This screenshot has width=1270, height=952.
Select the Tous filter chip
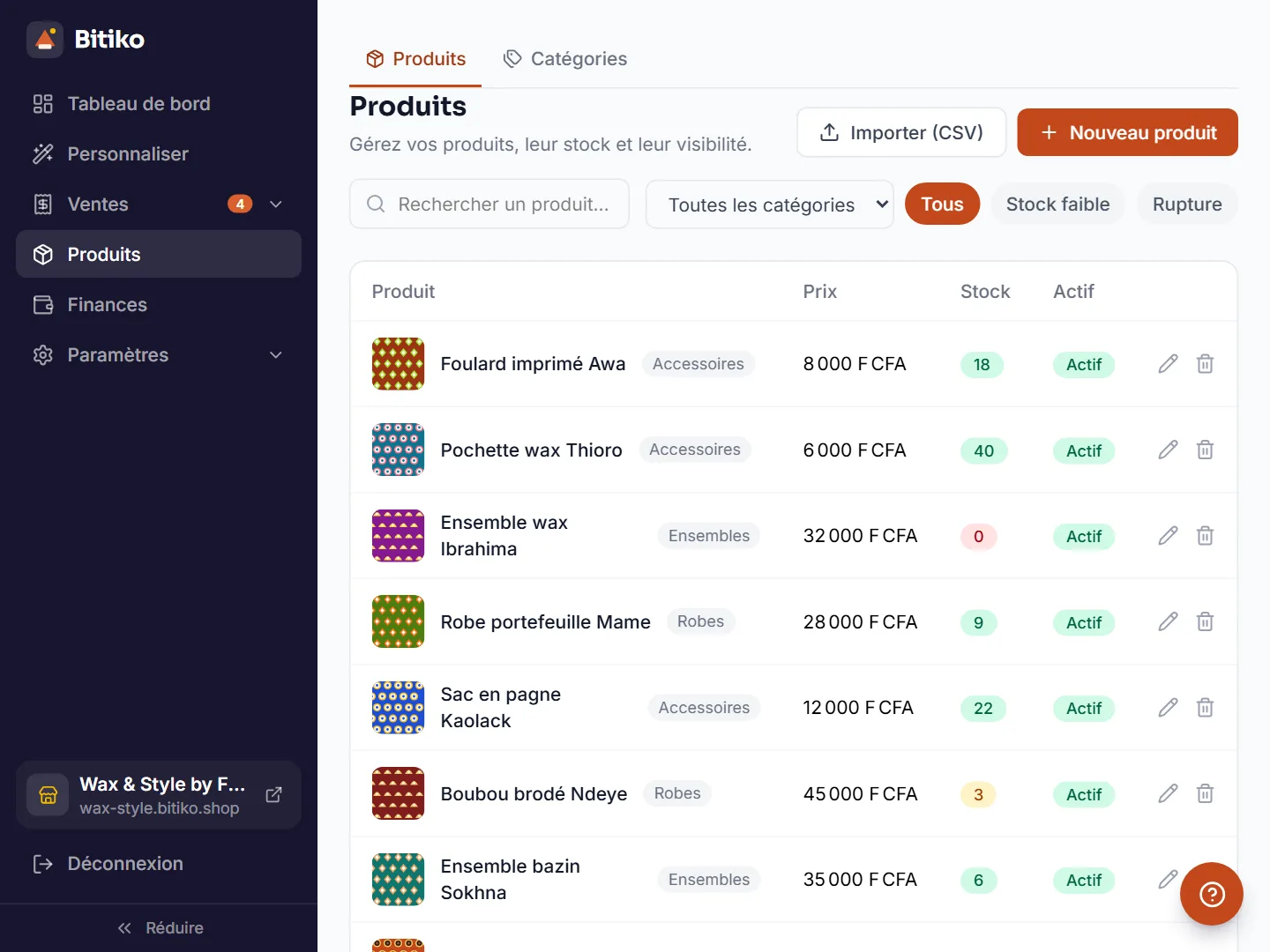pyautogui.click(x=942, y=205)
